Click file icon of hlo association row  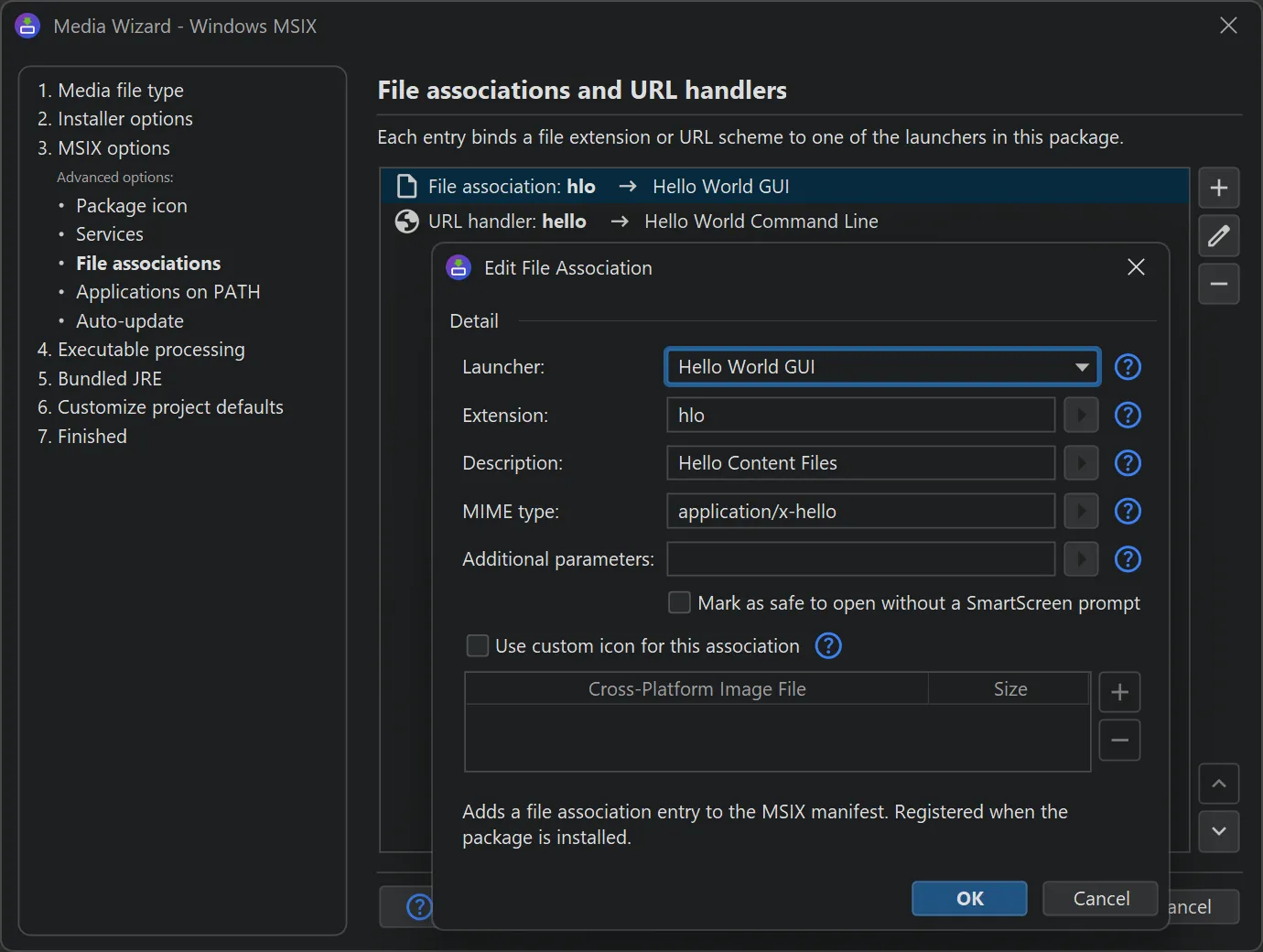[406, 187]
